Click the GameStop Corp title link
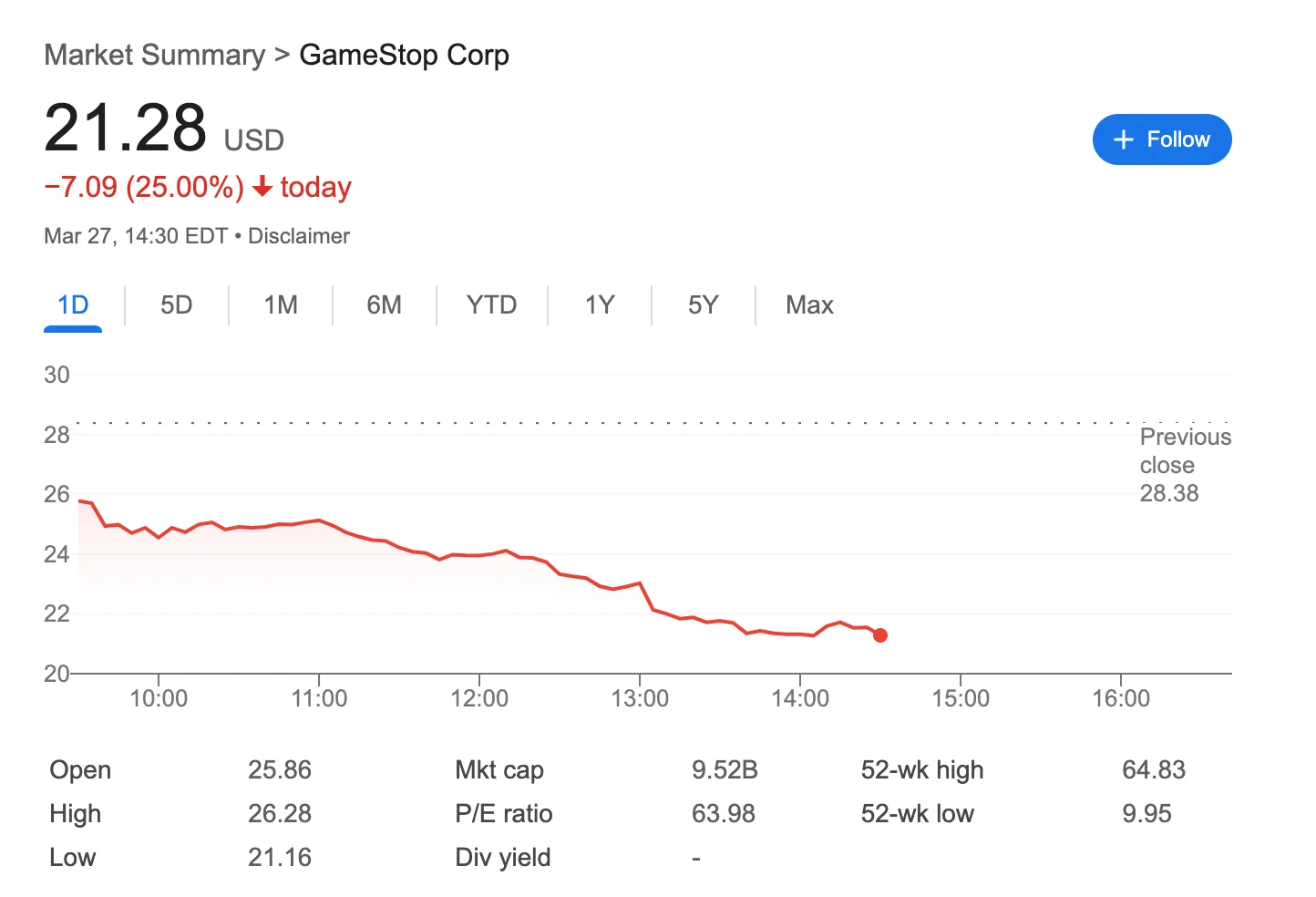The image size is (1316, 897). point(404,55)
